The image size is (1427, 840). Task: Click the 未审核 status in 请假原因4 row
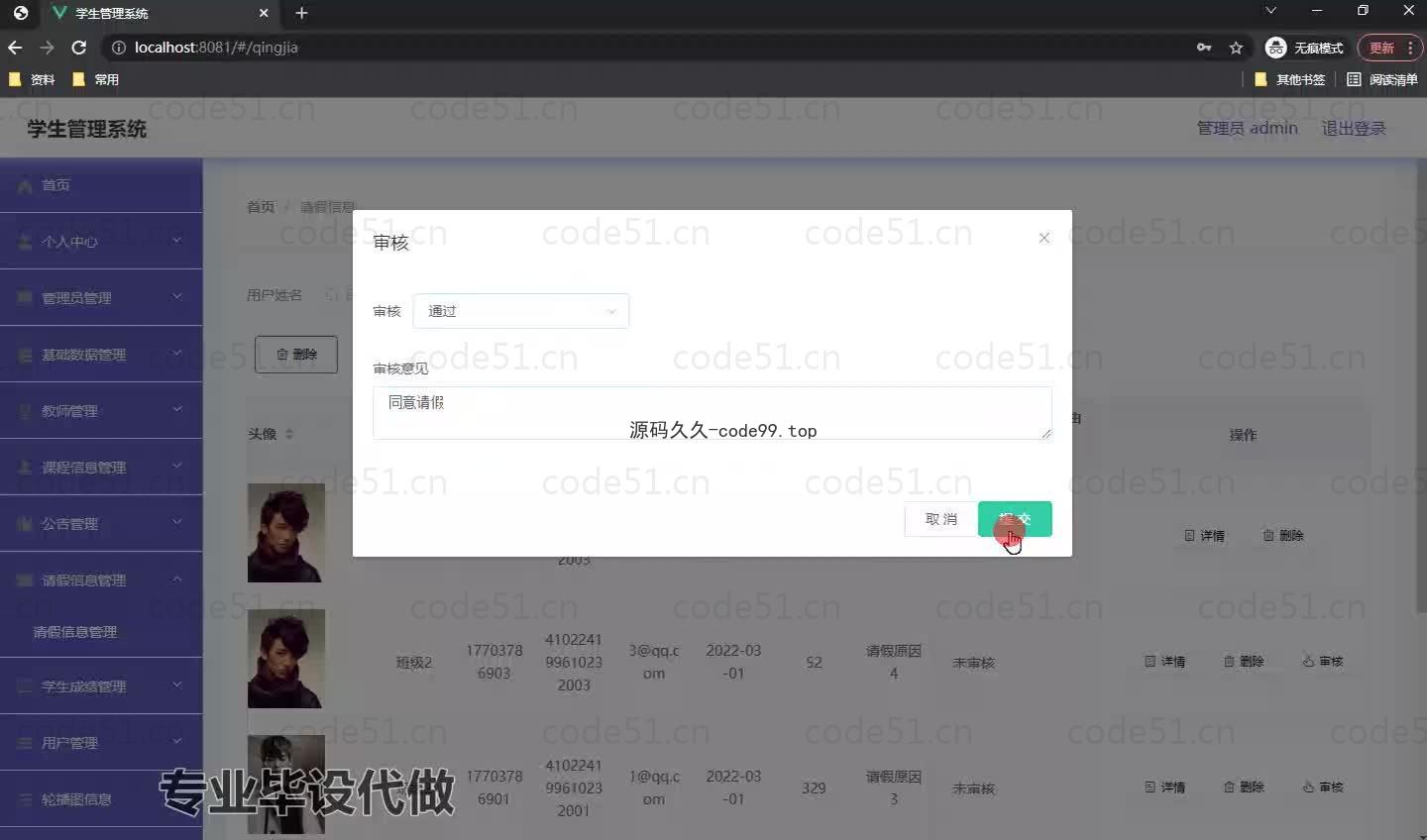973,662
